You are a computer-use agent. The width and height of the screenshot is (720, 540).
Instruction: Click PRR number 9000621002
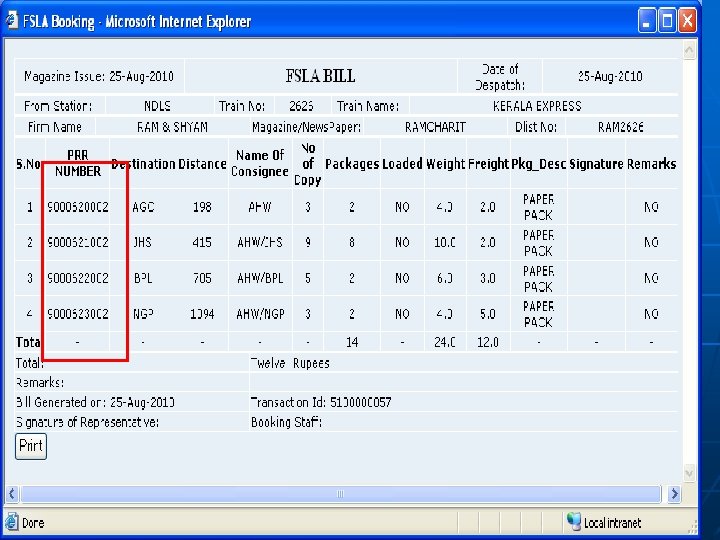pyautogui.click(x=78, y=242)
